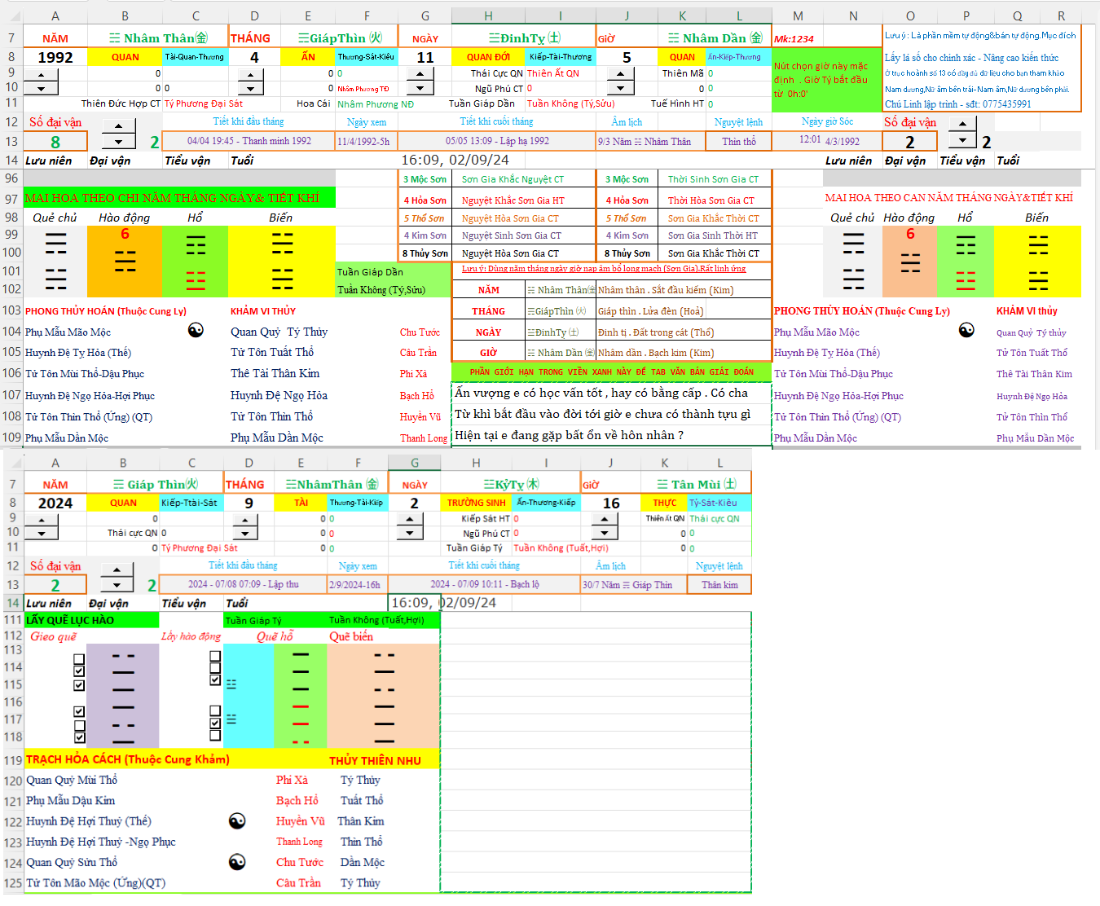The height and width of the screenshot is (906, 1100).
Task: Click the Mk:1234 cell
Action: (797, 37)
